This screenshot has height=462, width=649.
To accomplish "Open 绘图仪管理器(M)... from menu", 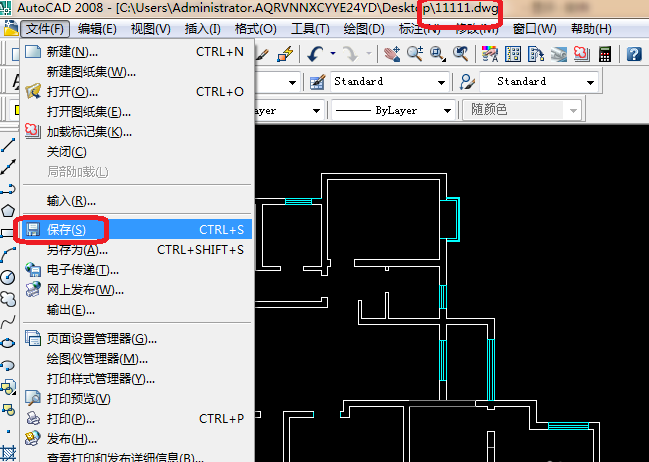I will 137,358.
